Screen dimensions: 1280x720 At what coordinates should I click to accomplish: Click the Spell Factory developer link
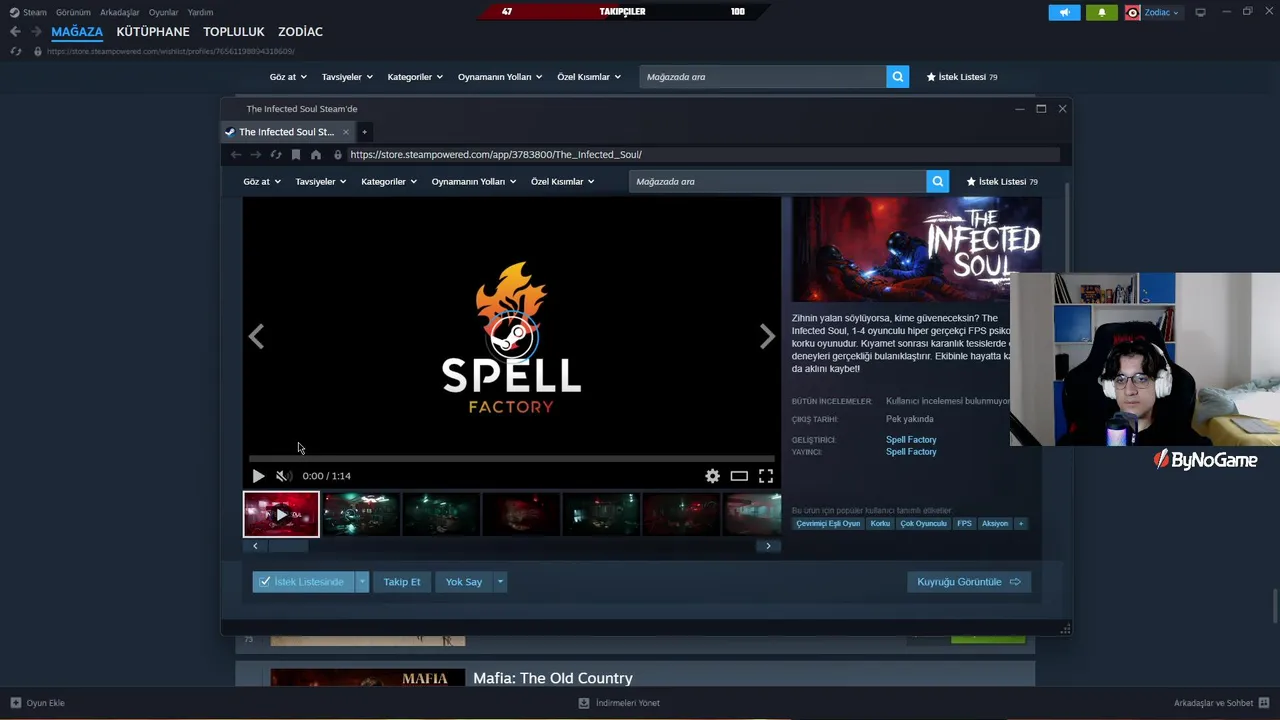pos(911,440)
